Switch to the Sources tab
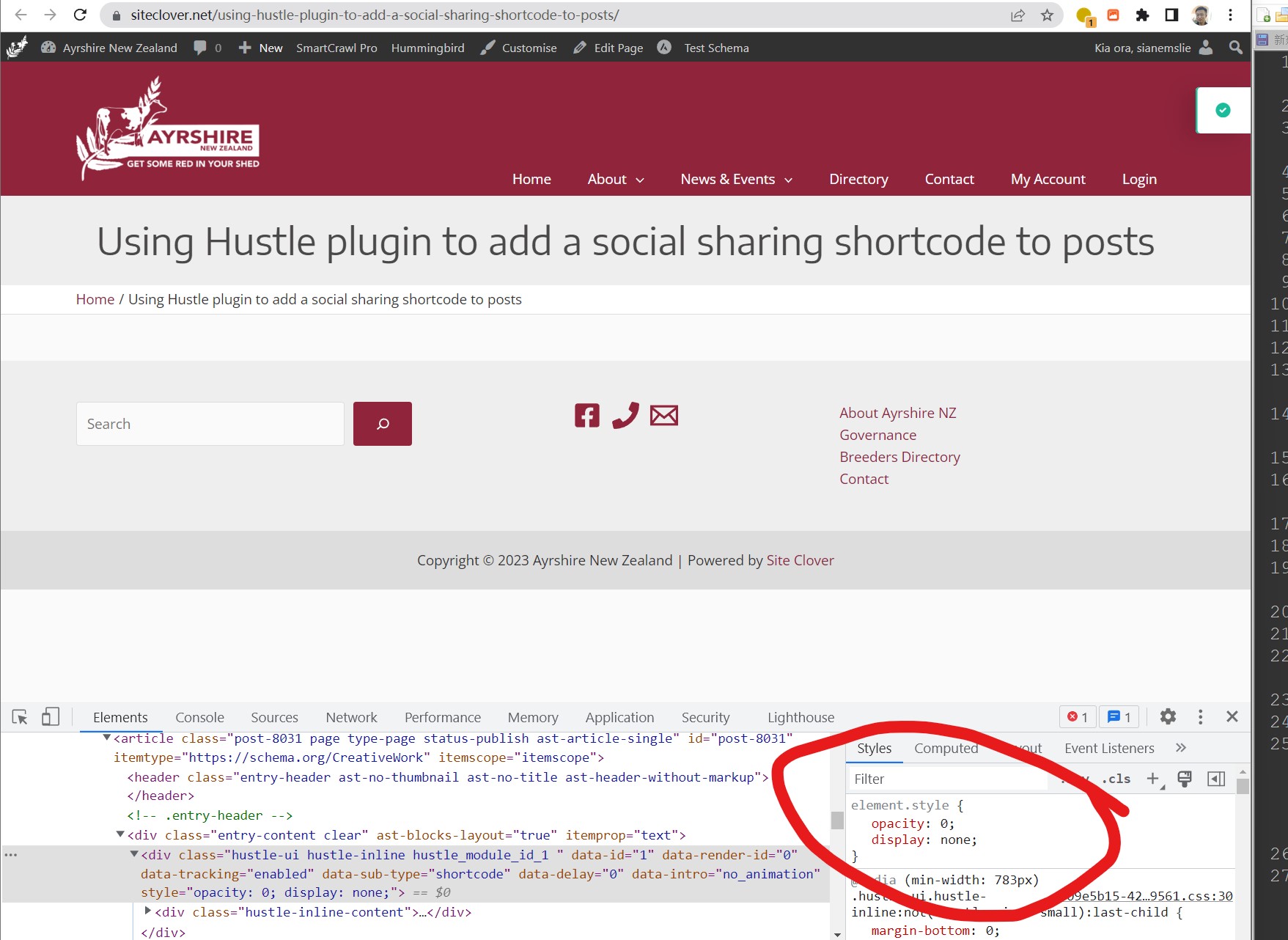Image resolution: width=1288 pixels, height=940 pixels. [274, 718]
